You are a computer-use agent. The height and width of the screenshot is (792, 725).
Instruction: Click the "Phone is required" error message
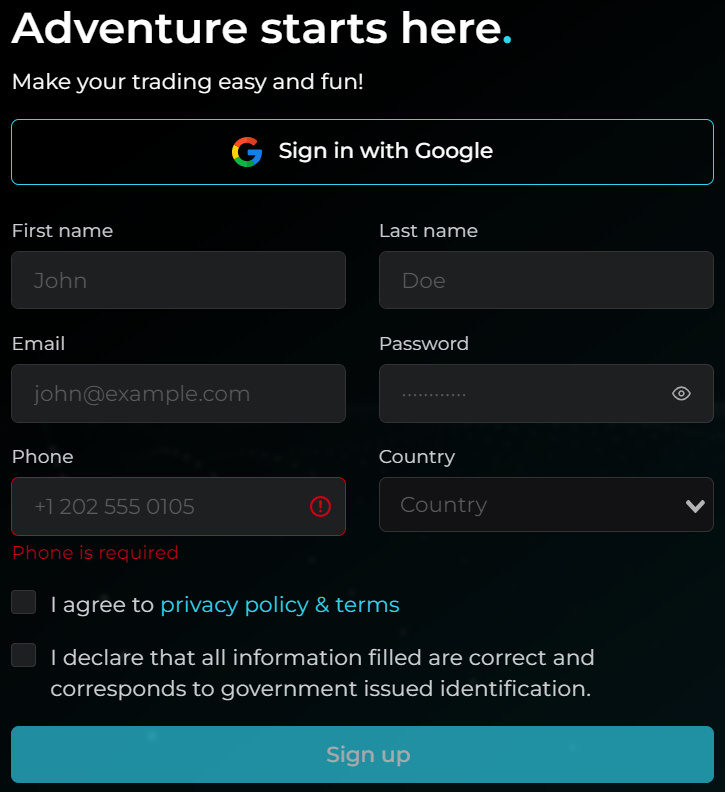click(95, 553)
